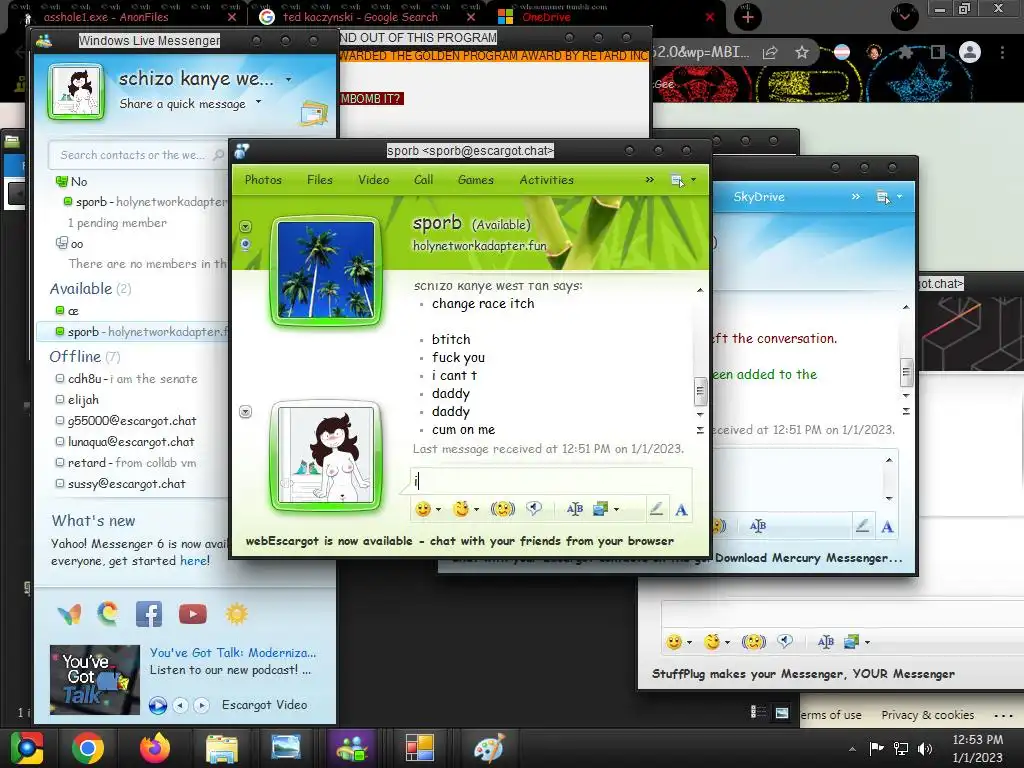Expand the SkyDrive window overflow chevron

point(856,197)
